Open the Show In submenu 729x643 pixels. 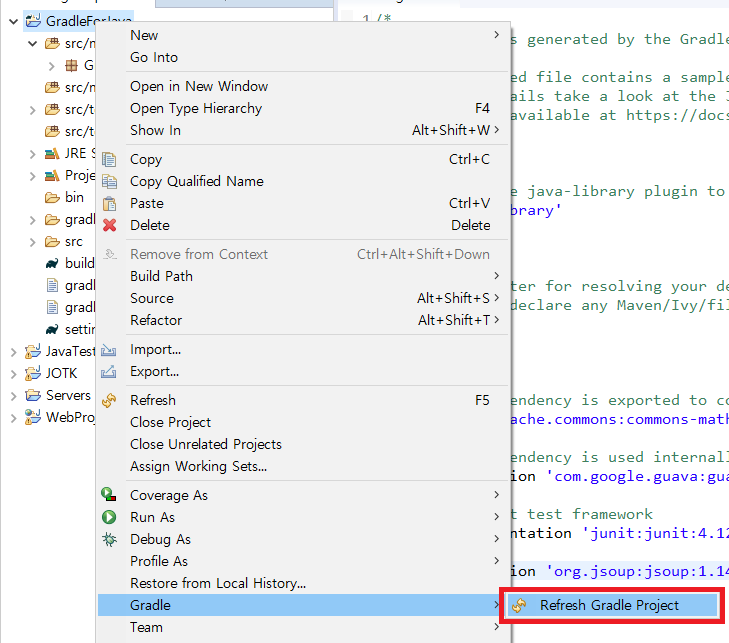[x=304, y=130]
